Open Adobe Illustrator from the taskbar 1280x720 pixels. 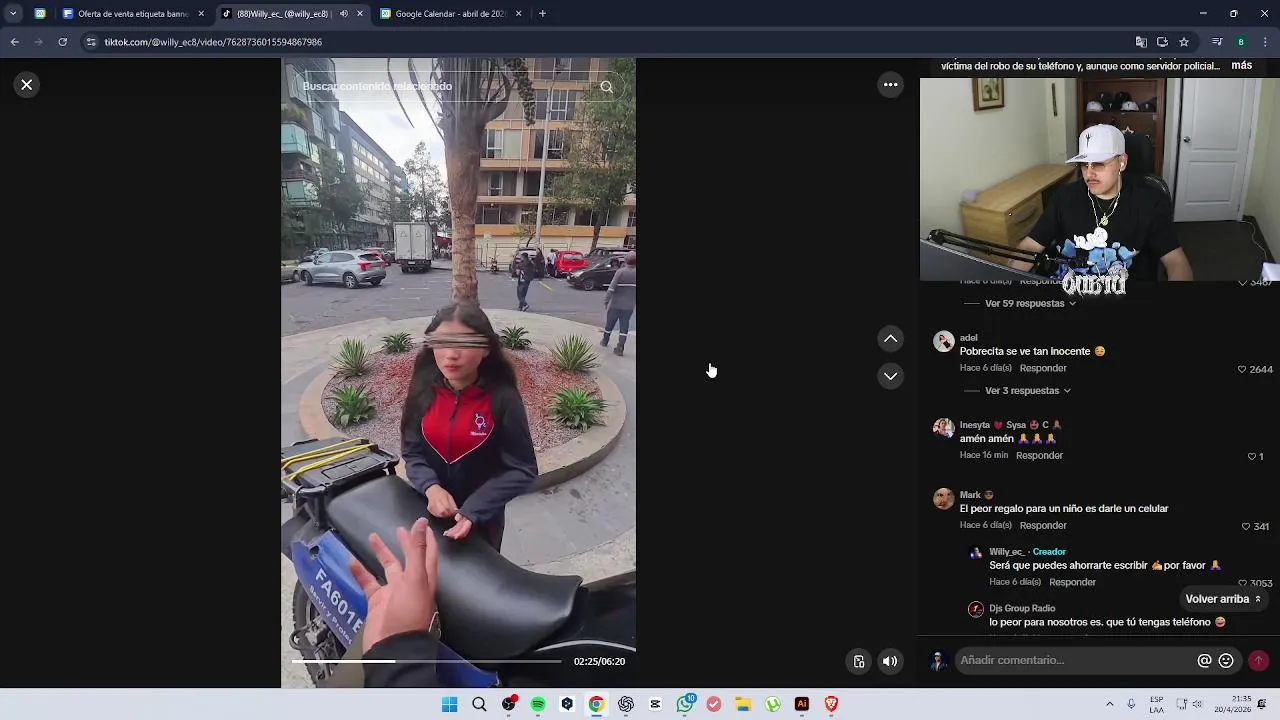pyautogui.click(x=802, y=704)
